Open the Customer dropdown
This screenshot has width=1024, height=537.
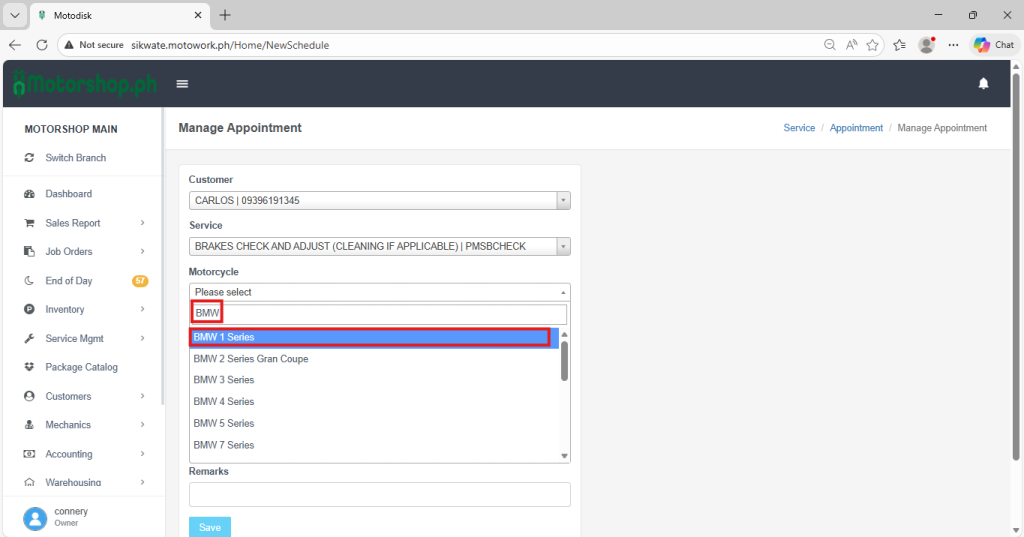click(379, 201)
